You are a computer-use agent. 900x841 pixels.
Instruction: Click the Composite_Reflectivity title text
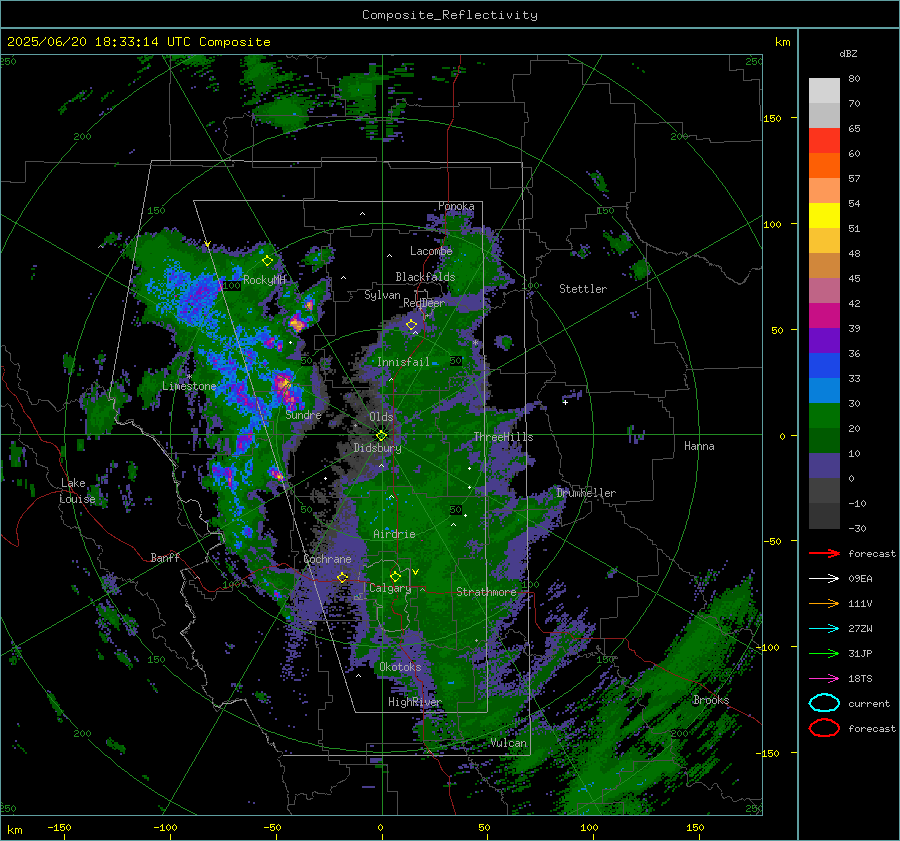[450, 15]
